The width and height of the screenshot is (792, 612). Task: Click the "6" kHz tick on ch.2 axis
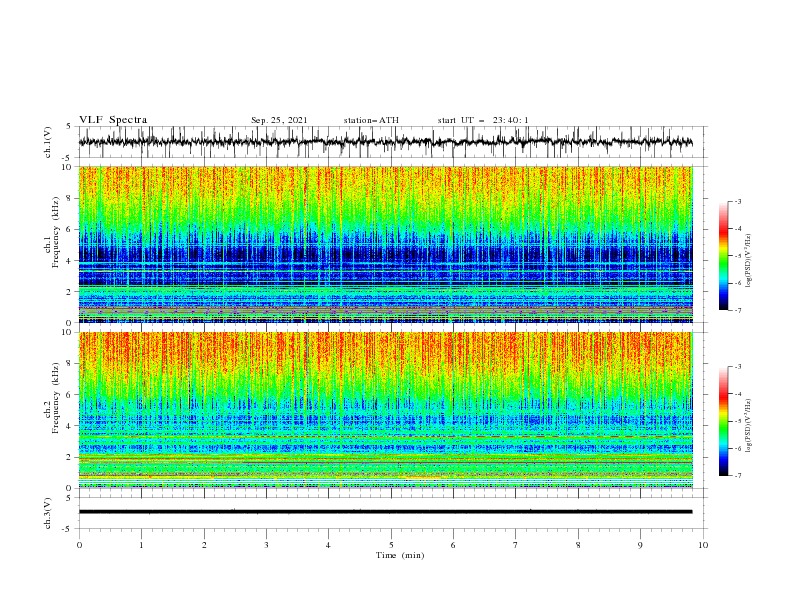point(70,395)
